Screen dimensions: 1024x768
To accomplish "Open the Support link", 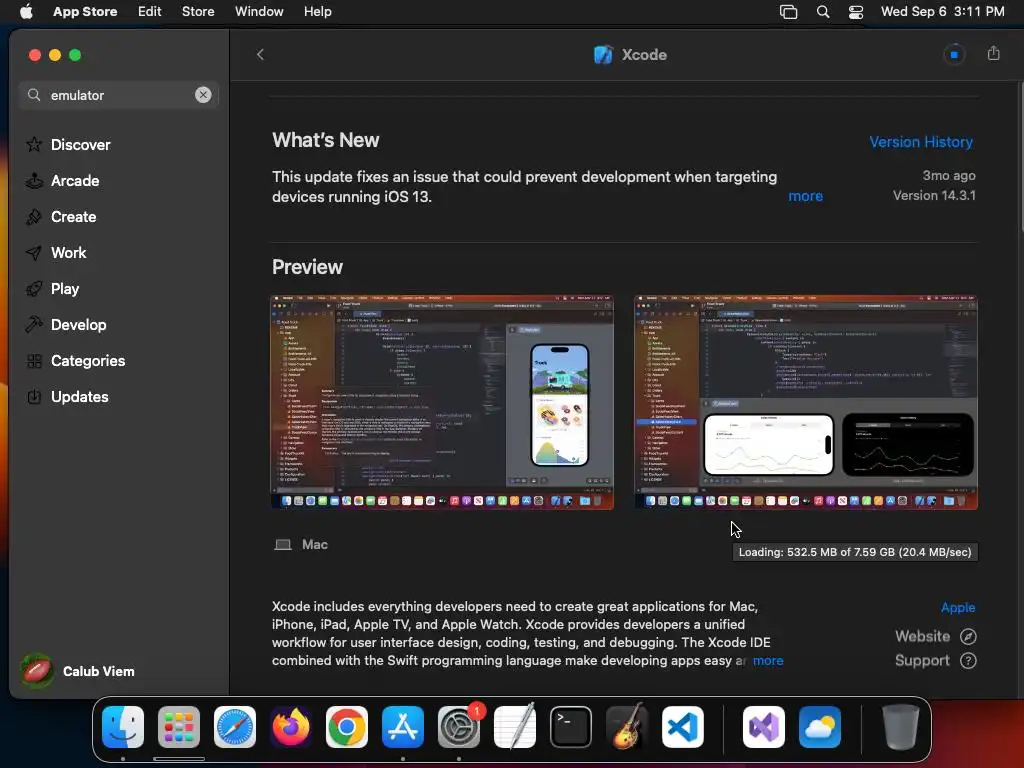I will click(x=935, y=660).
